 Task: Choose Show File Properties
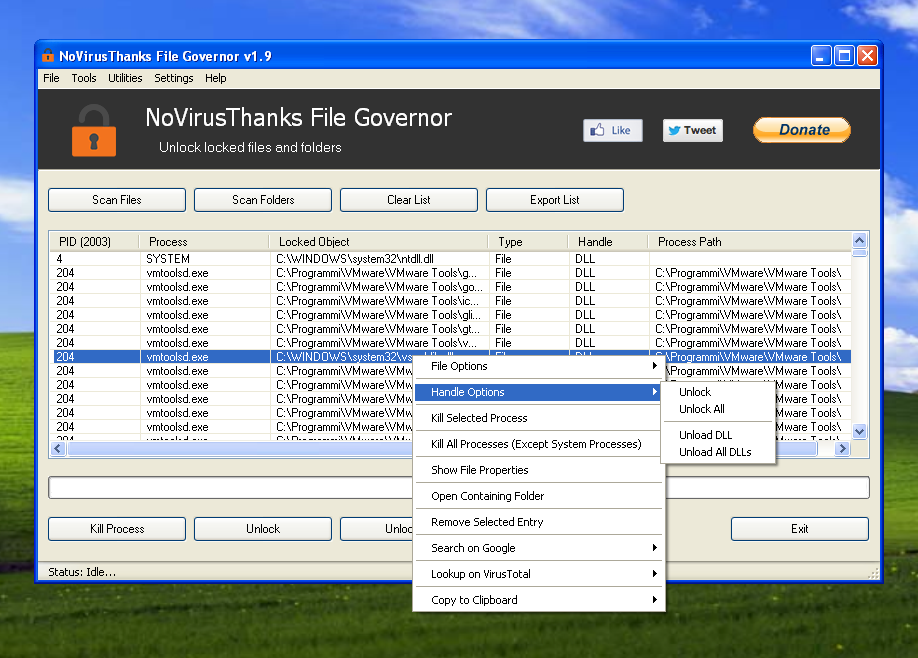[539, 470]
